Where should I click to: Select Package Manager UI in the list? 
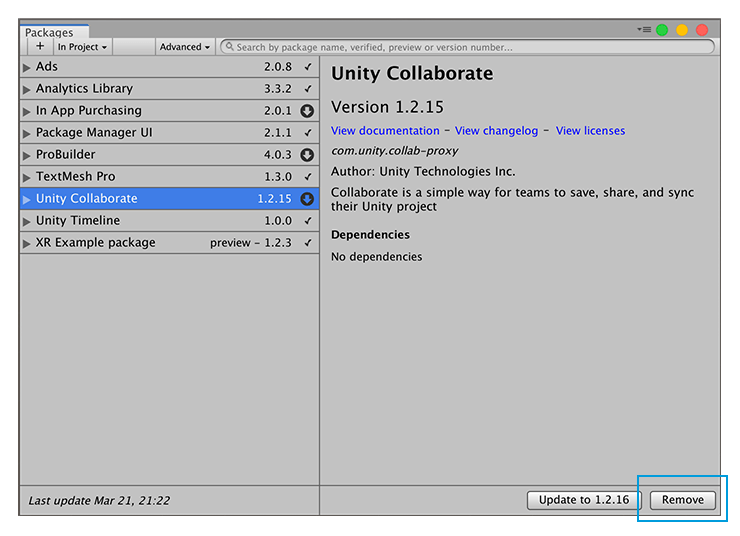click(x=94, y=133)
